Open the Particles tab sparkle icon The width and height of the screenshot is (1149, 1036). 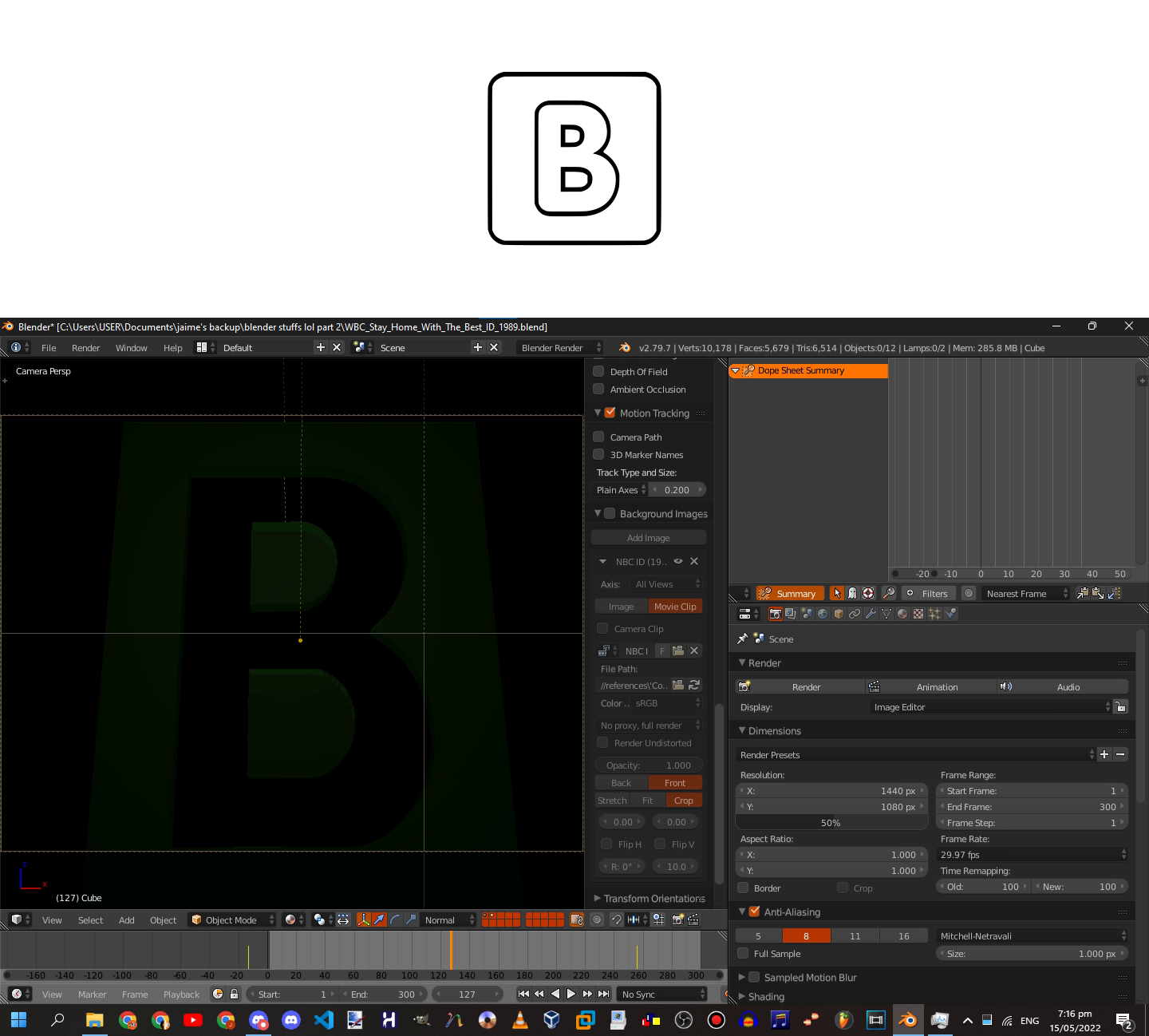click(934, 614)
